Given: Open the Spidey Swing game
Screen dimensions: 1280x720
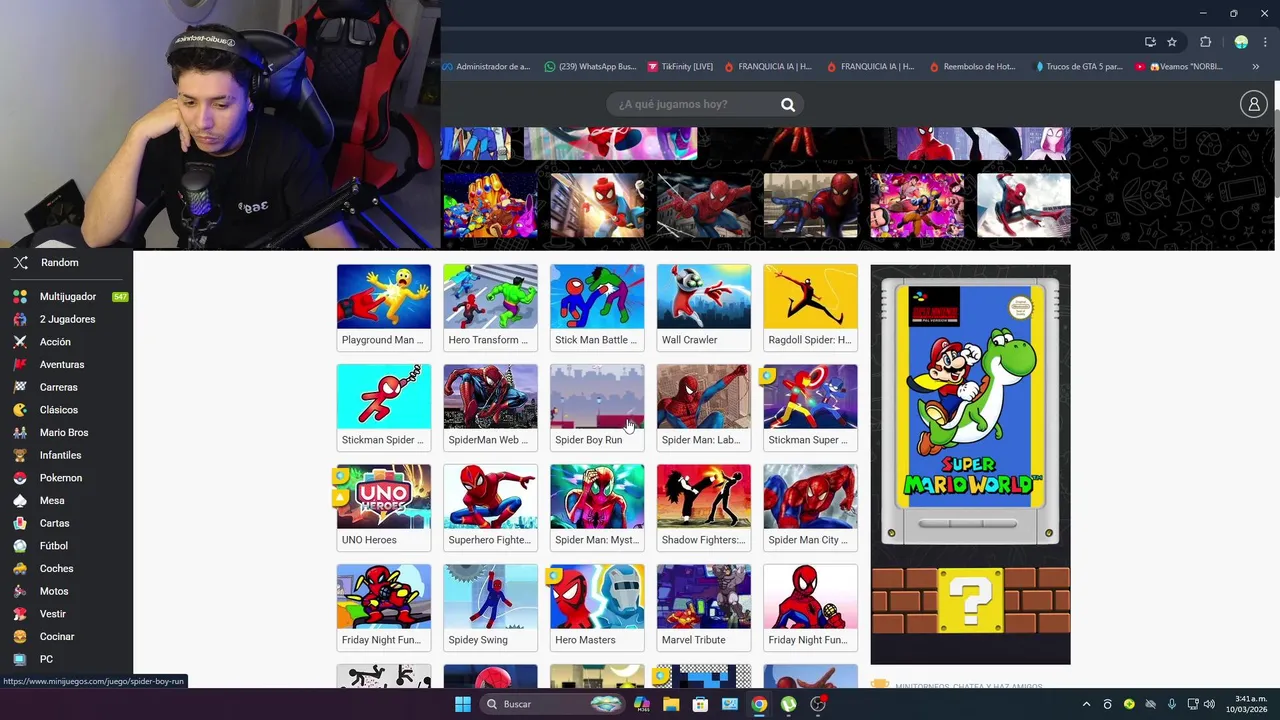Looking at the screenshot, I should (490, 607).
